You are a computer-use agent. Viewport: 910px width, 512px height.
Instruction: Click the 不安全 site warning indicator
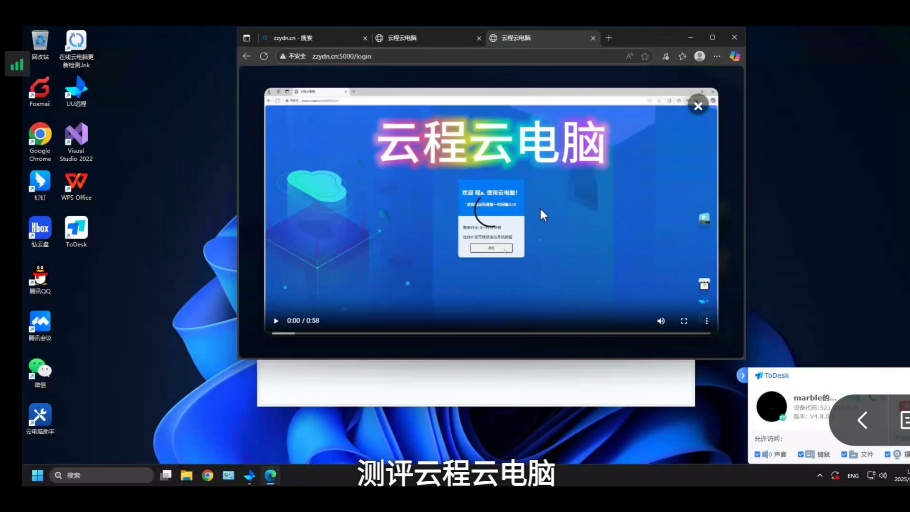click(292, 56)
